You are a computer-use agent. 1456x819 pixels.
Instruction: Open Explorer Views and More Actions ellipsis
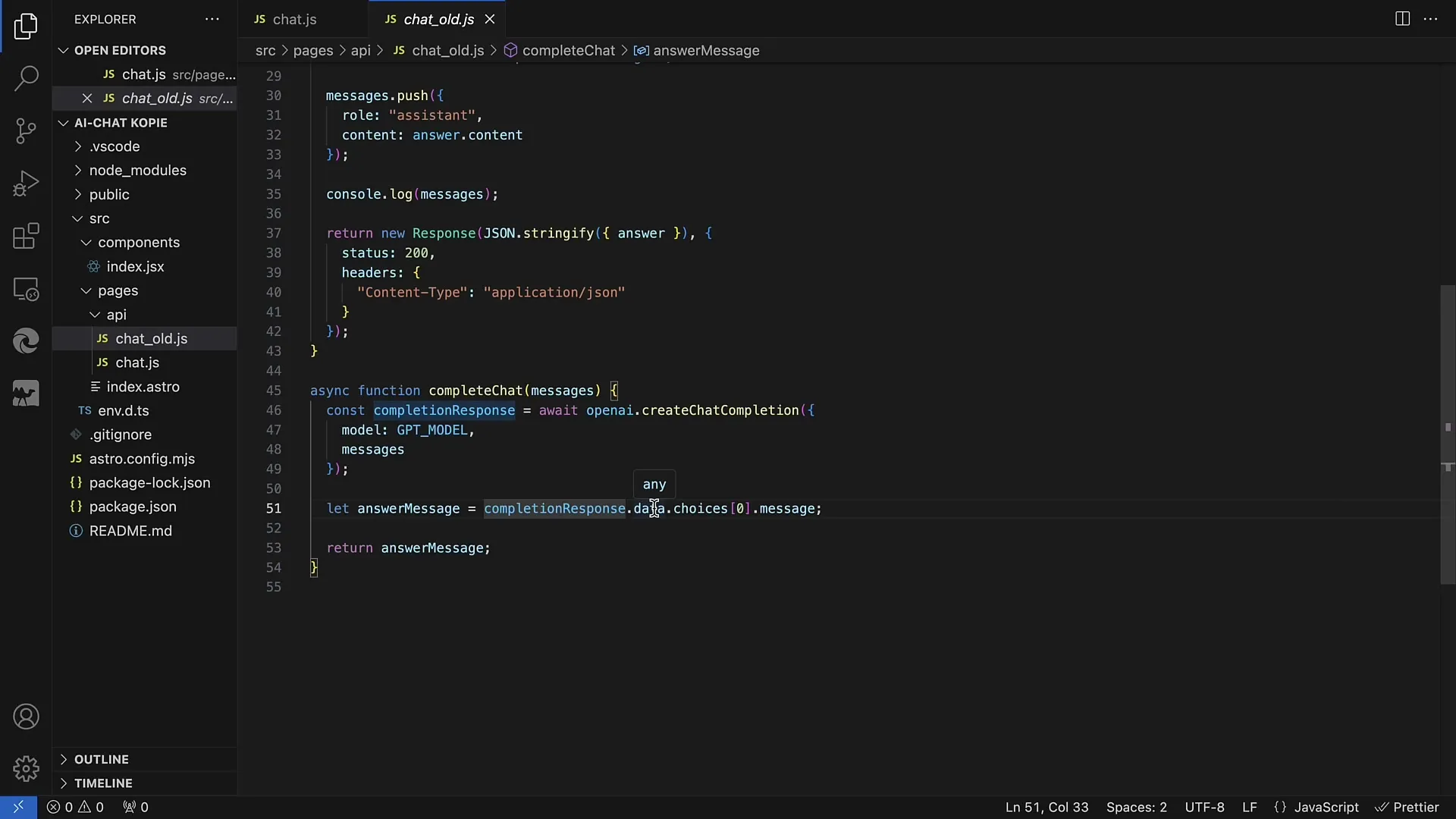coord(212,19)
